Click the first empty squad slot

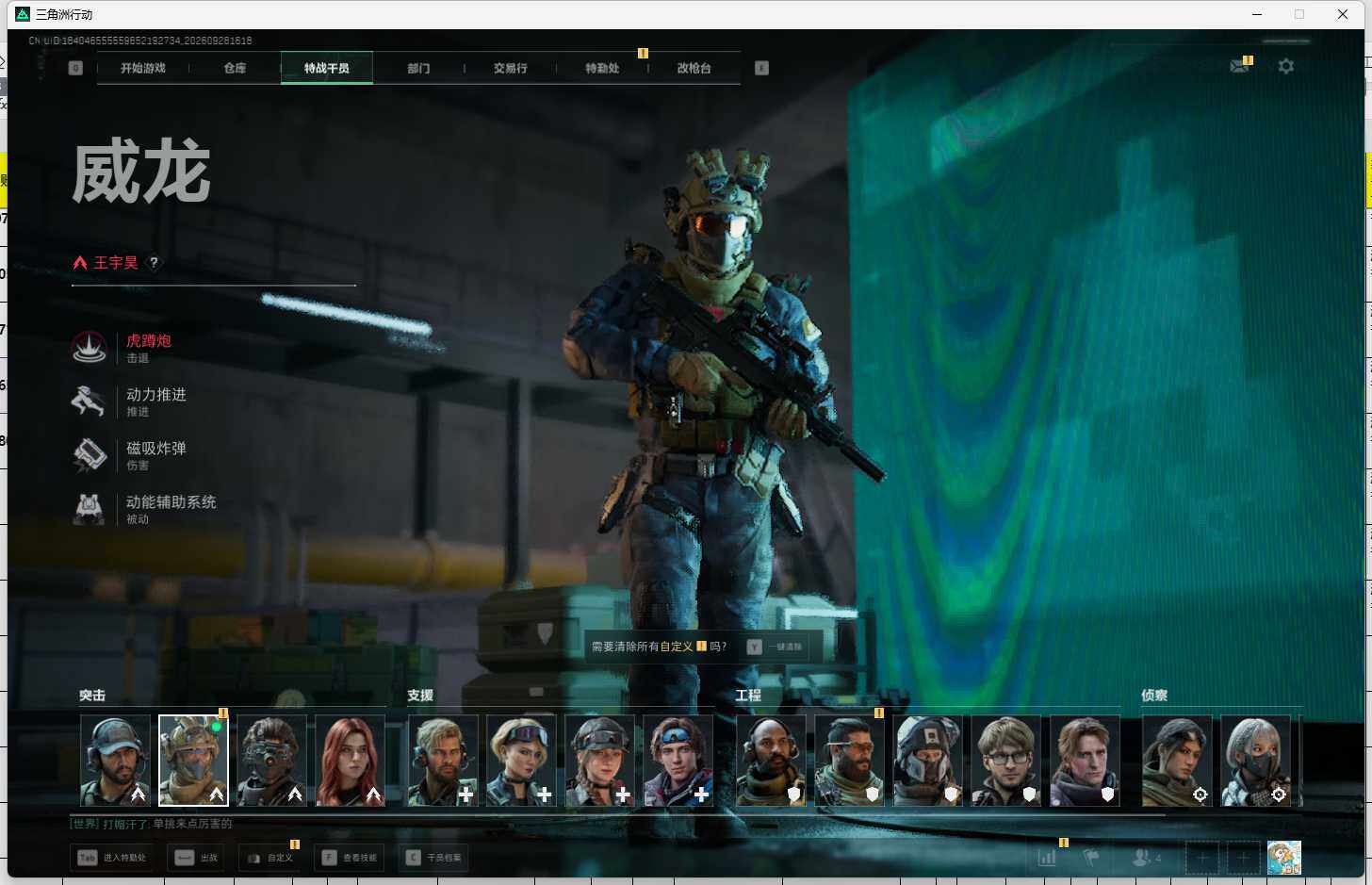tap(1201, 858)
